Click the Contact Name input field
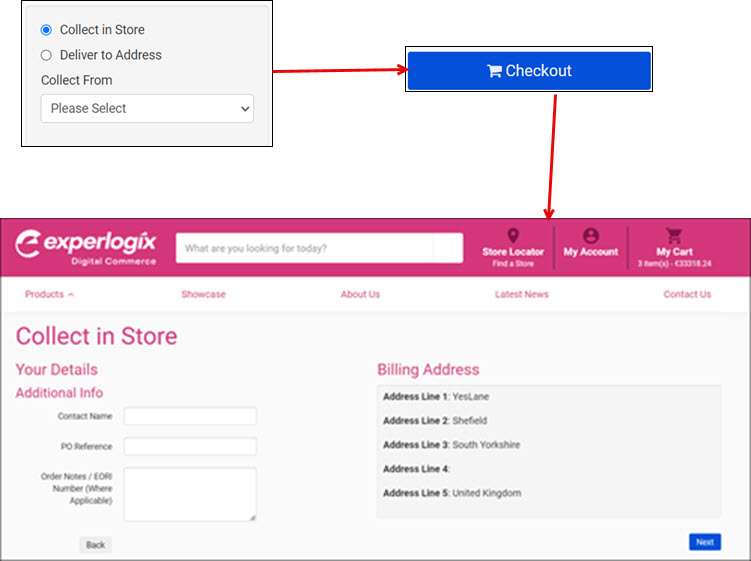Screen dimensions: 751x561 tap(190, 416)
